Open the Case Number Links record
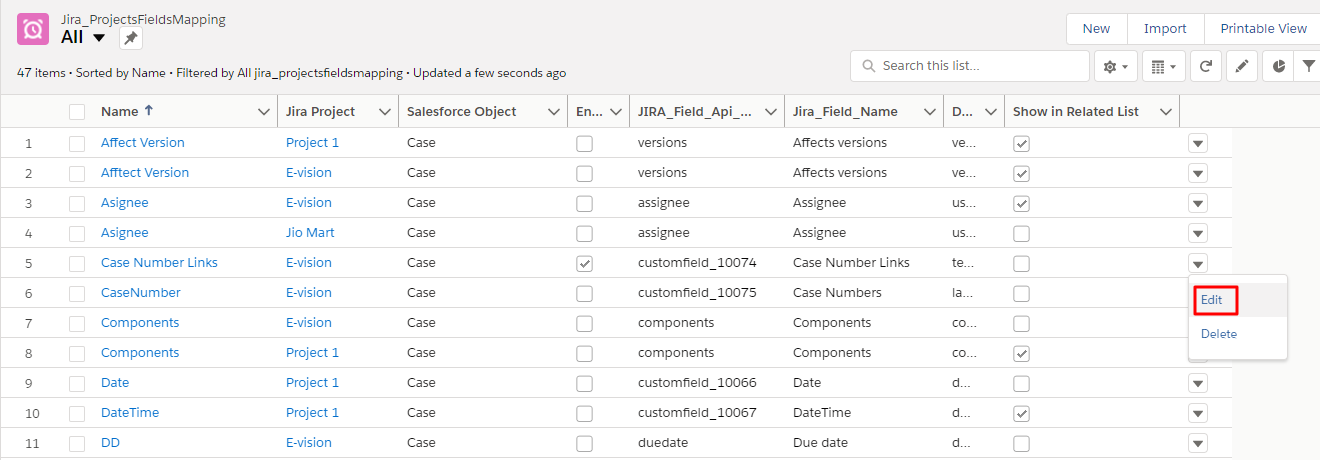The image size is (1320, 460). click(159, 263)
